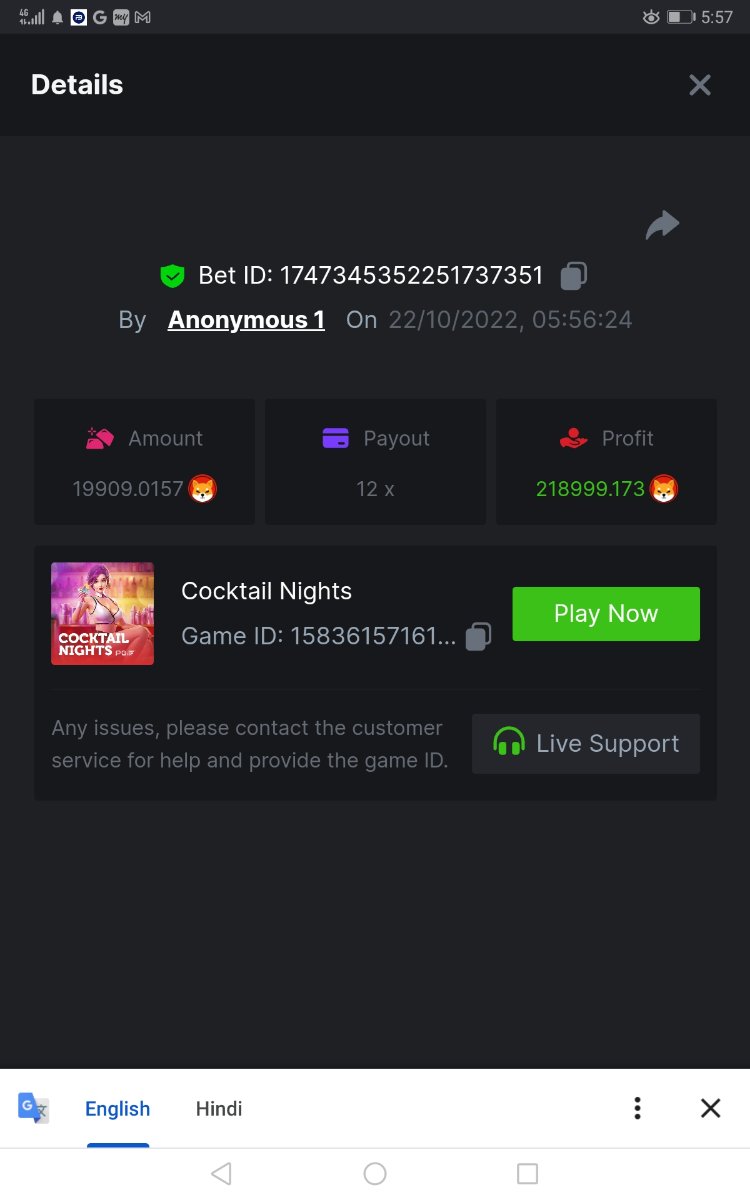Viewport: 750px width, 1200px height.
Task: Dismiss the translation bar
Action: point(710,1108)
